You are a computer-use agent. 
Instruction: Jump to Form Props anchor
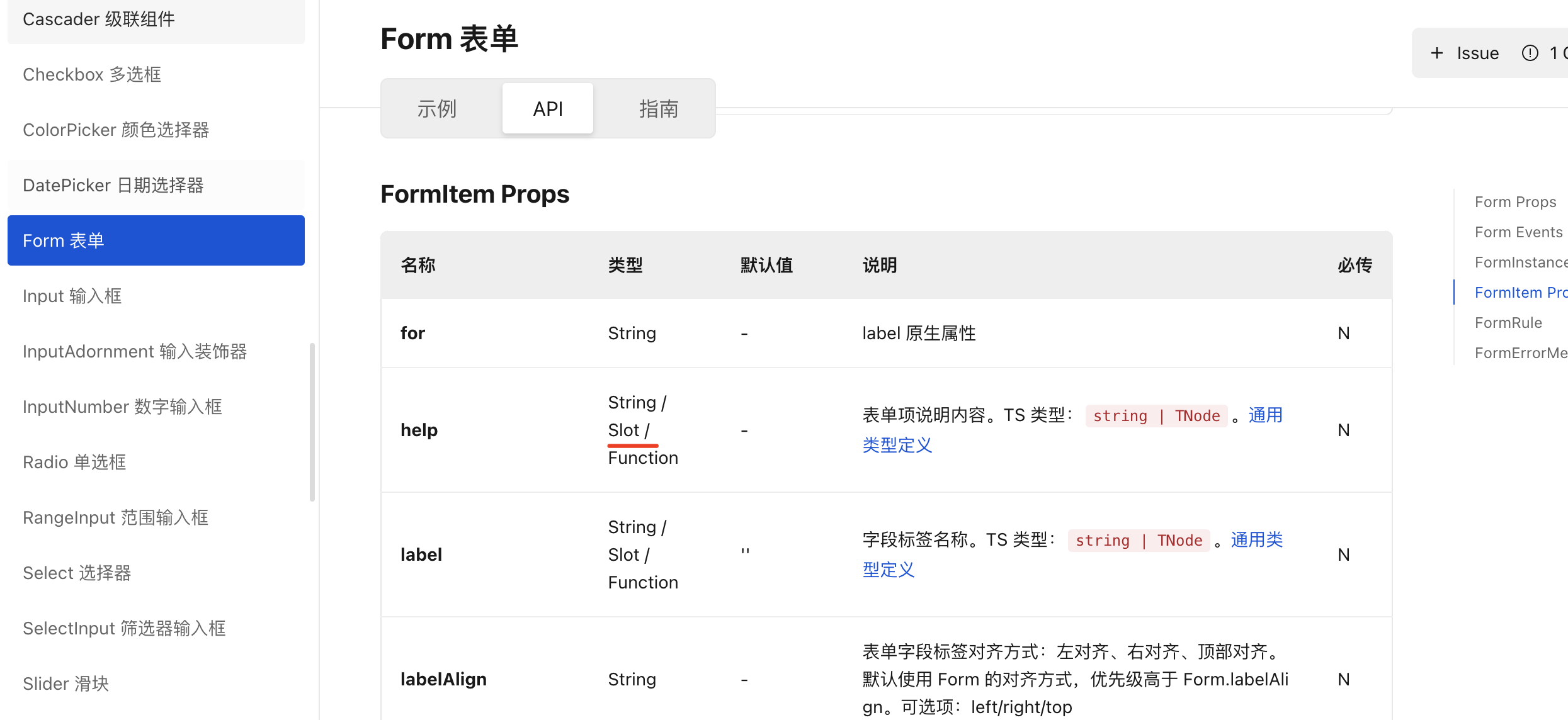pyautogui.click(x=1515, y=202)
